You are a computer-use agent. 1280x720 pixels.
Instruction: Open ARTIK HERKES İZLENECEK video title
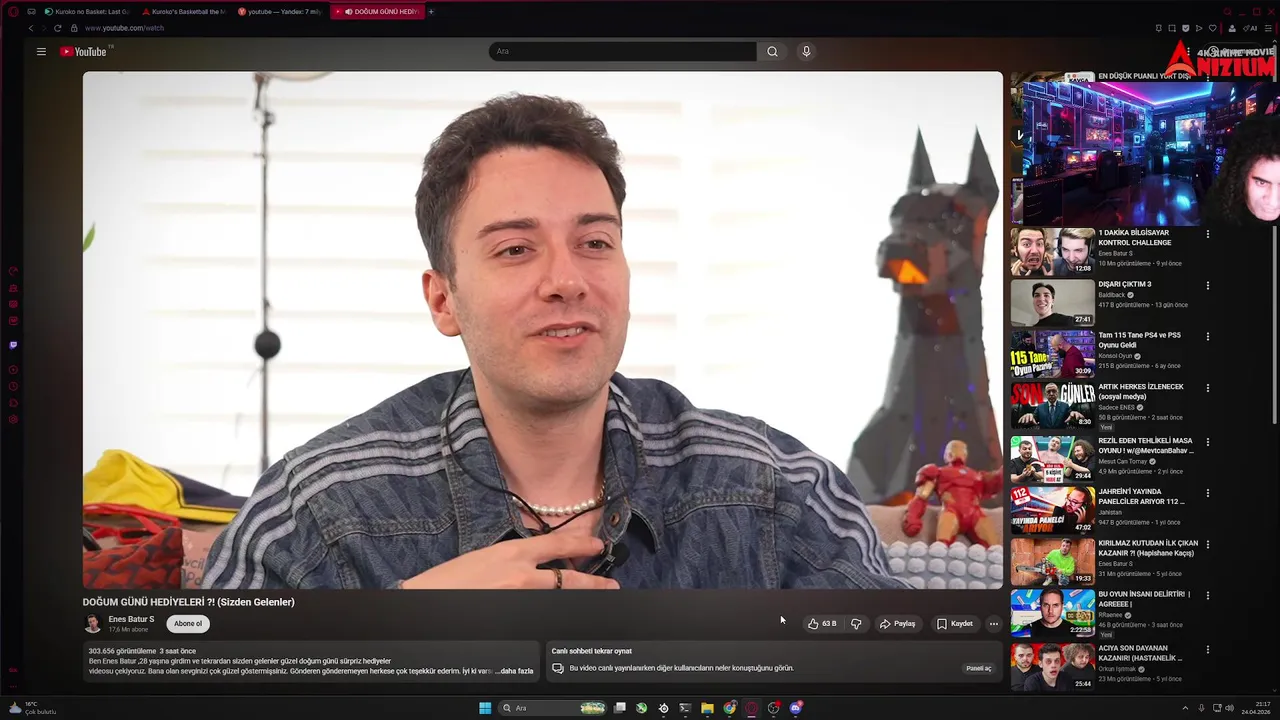[1140, 391]
